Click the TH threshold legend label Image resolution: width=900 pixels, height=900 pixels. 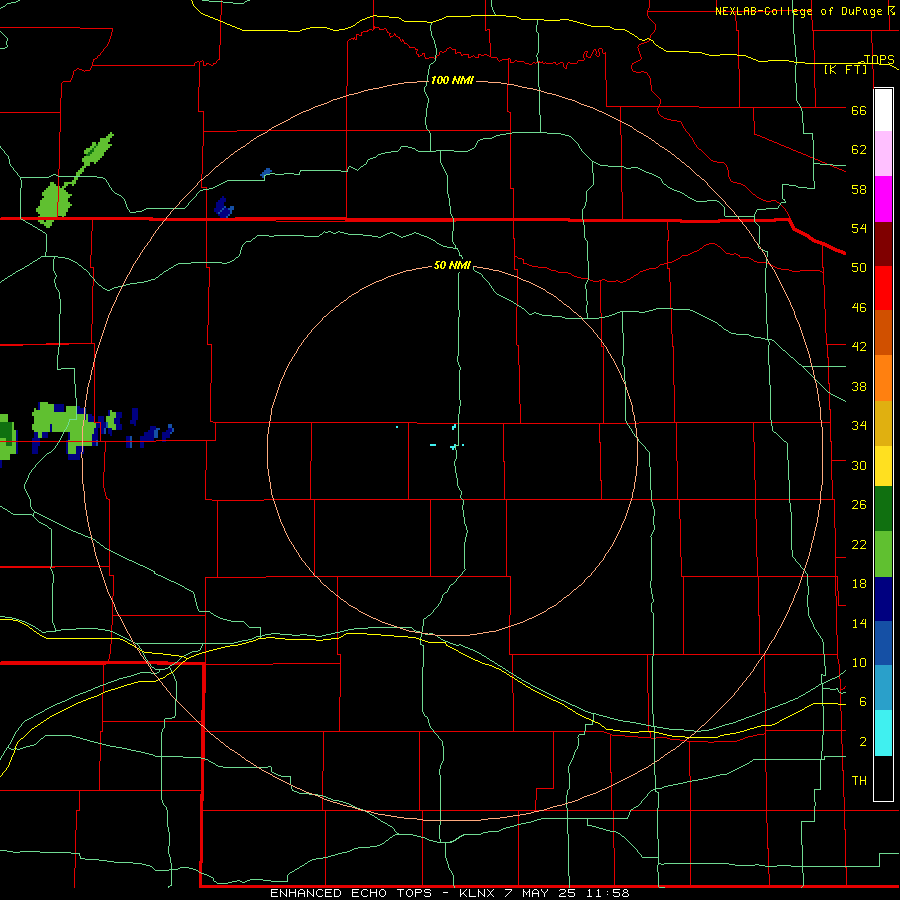click(x=859, y=781)
